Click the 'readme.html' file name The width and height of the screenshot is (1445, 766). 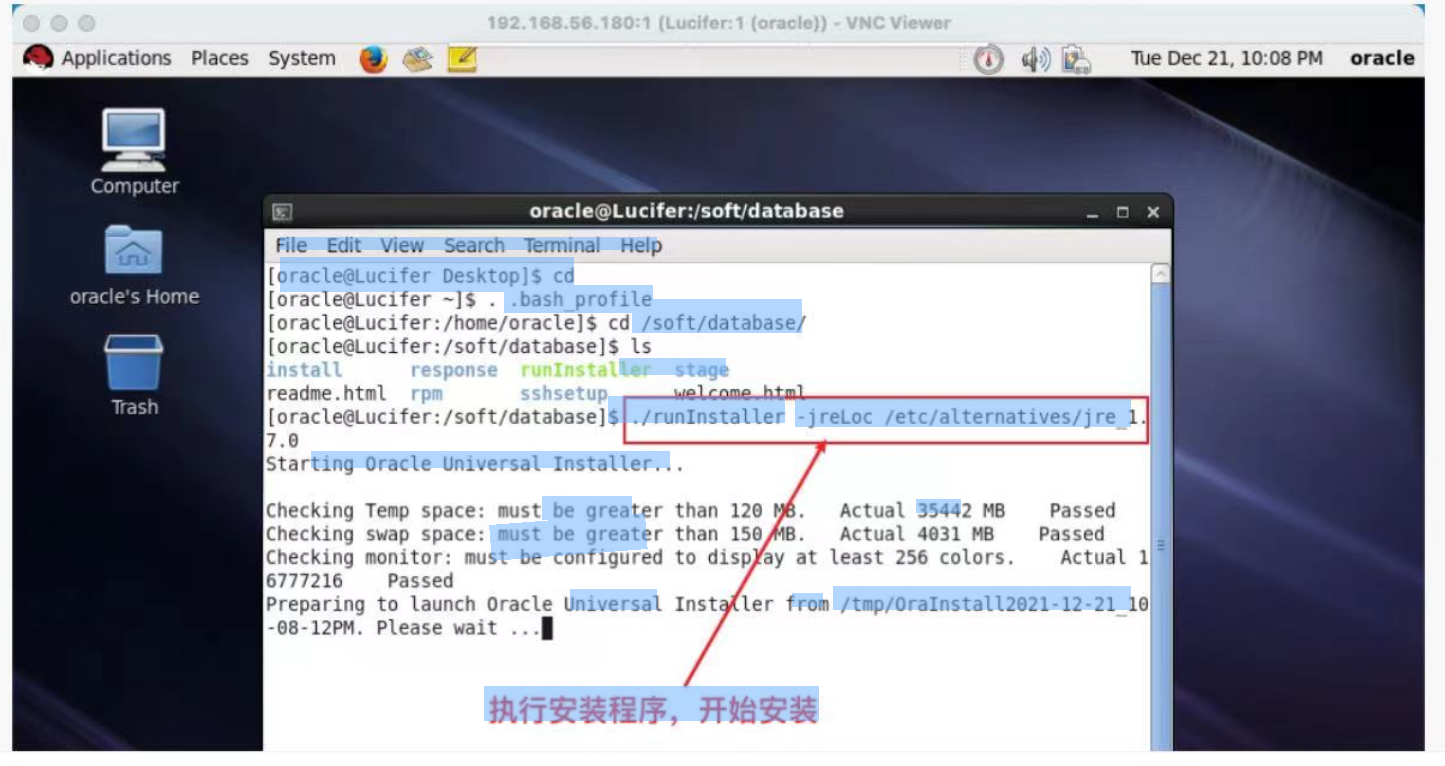click(326, 394)
